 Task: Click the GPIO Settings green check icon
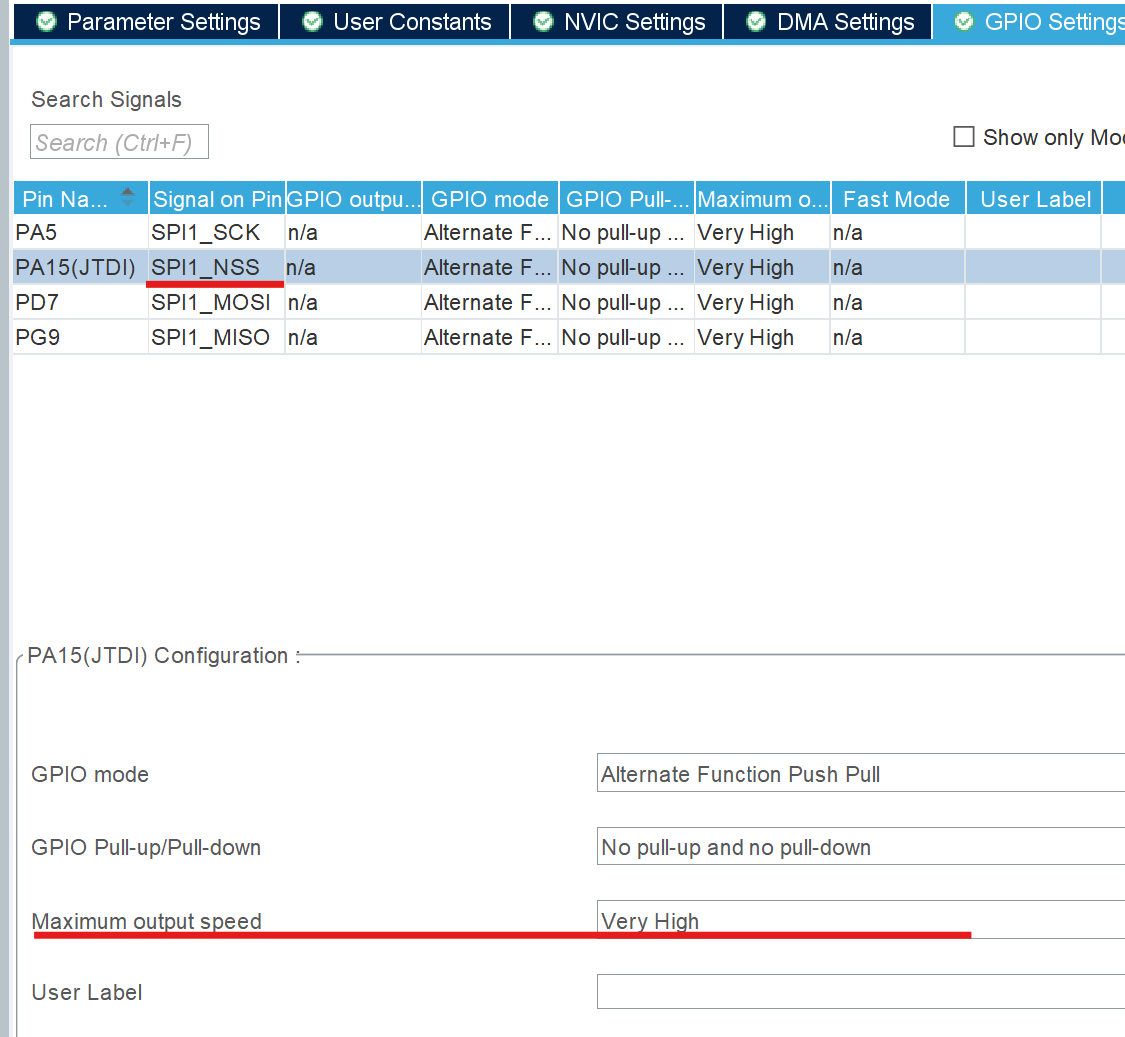pos(964,22)
